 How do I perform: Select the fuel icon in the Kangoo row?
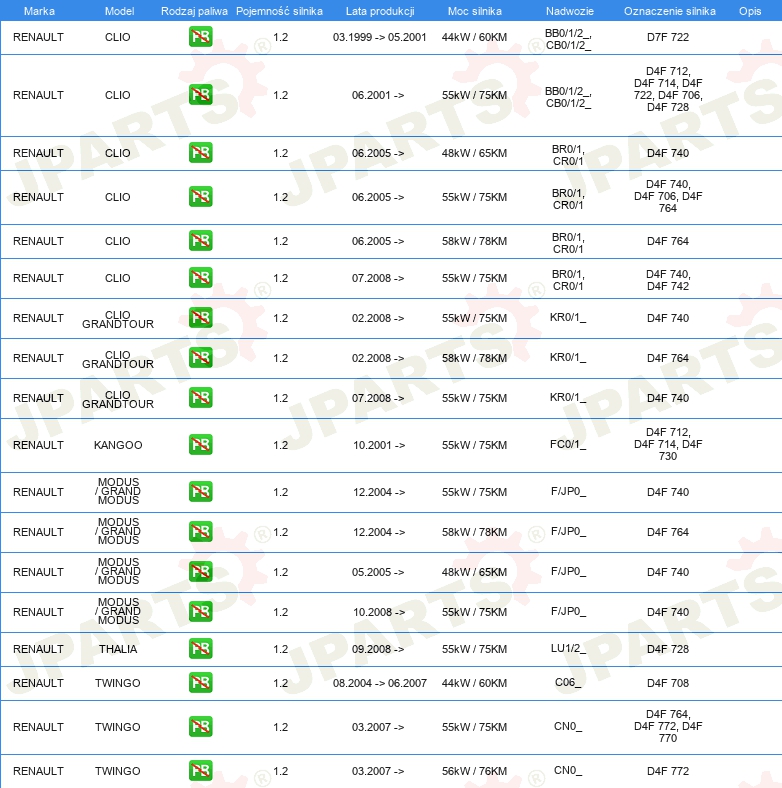[201, 445]
